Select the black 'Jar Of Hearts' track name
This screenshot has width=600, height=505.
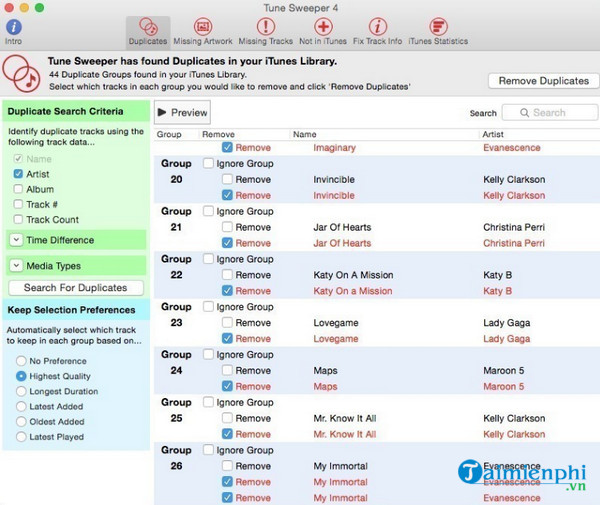click(x=342, y=227)
